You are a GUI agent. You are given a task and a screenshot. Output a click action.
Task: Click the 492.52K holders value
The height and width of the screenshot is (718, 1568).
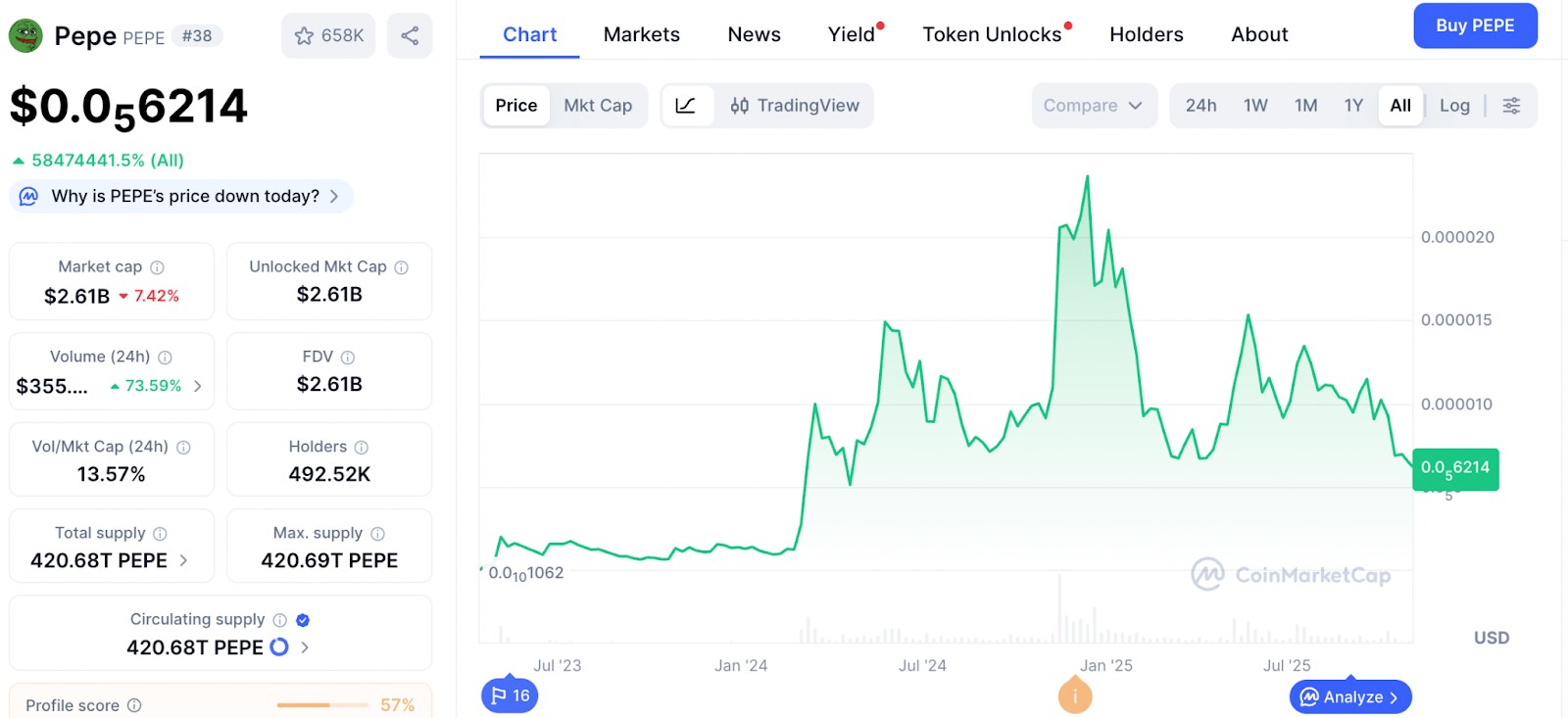329,474
